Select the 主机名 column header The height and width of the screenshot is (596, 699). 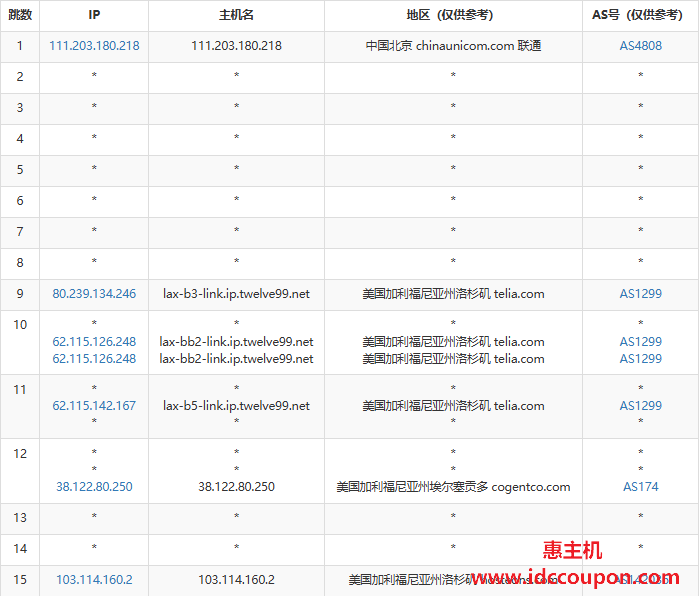coord(236,15)
